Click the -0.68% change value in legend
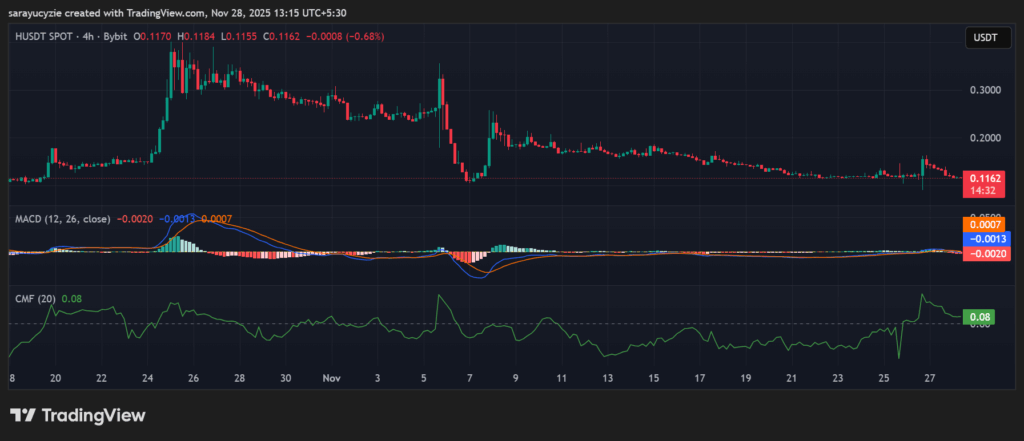 tap(364, 37)
